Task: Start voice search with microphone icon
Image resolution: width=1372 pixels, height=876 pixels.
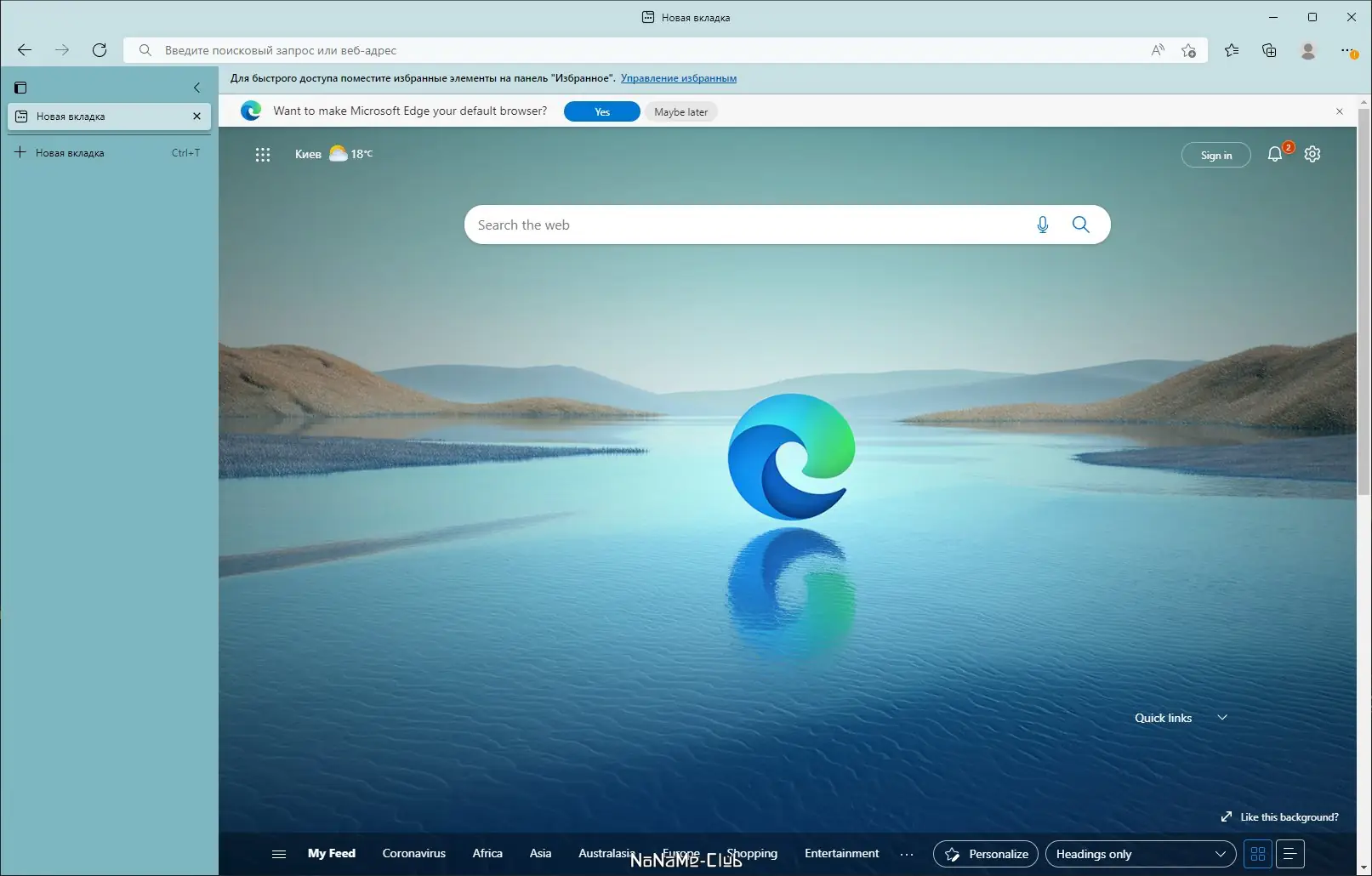Action: (x=1043, y=225)
